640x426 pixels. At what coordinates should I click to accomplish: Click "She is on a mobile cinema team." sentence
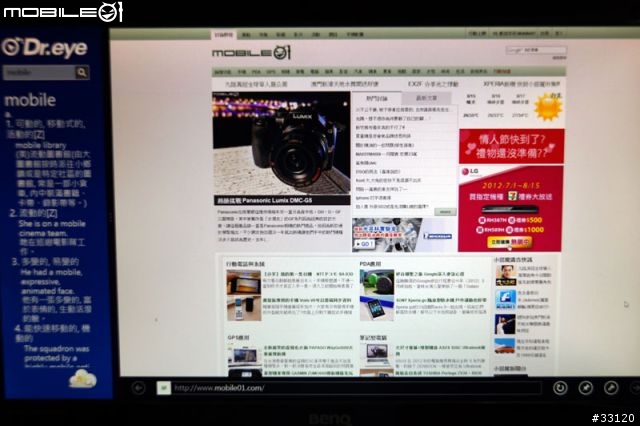click(52, 229)
